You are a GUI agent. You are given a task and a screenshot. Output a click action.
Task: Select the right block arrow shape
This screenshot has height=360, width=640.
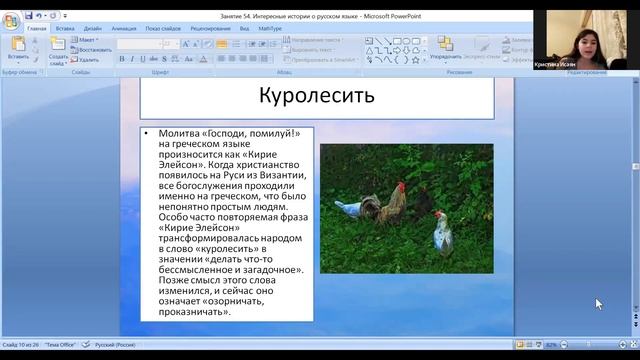397,51
